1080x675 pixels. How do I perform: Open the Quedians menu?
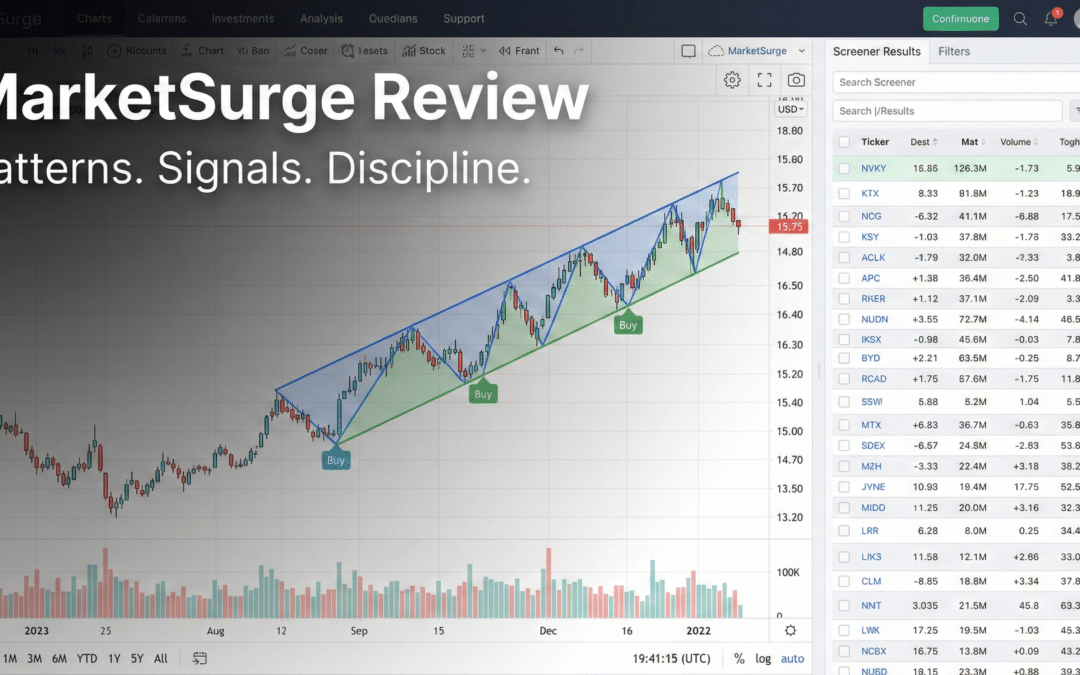393,19
